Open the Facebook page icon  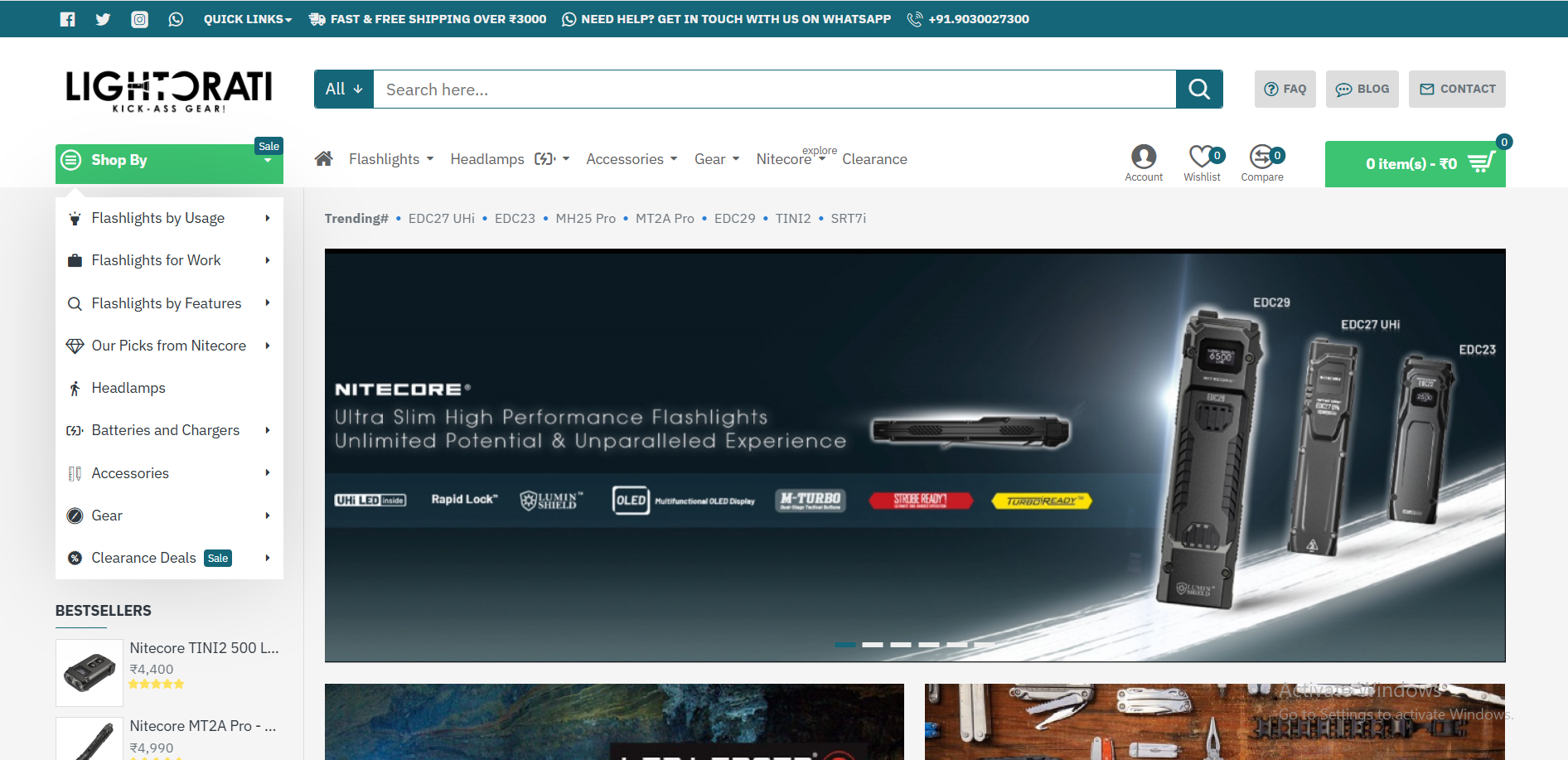click(68, 19)
